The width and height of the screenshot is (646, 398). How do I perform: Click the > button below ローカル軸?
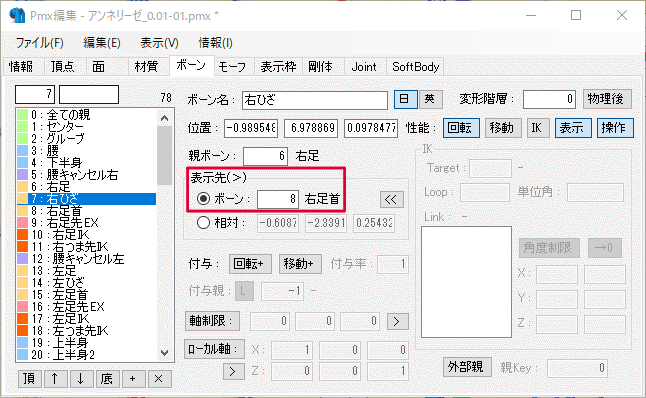point(233,371)
